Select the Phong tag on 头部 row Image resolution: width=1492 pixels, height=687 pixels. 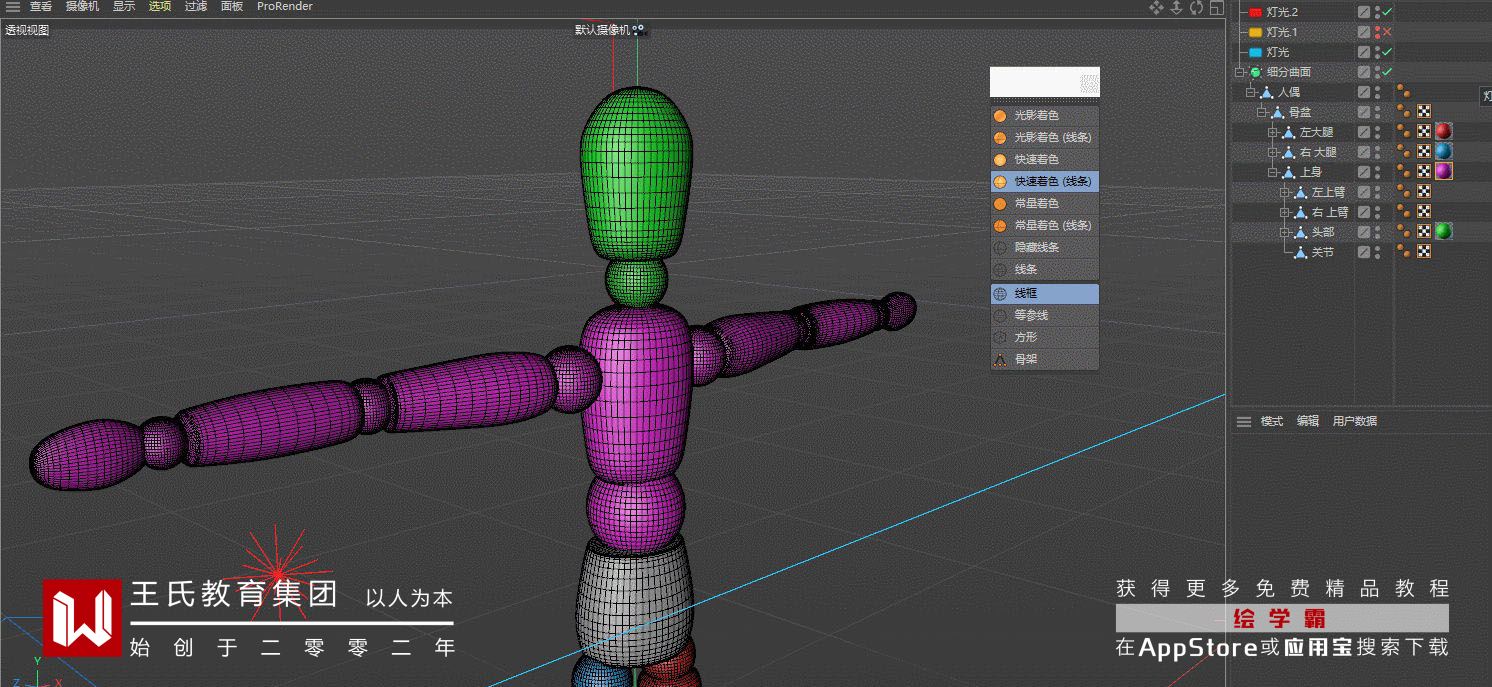pyautogui.click(x=1405, y=232)
